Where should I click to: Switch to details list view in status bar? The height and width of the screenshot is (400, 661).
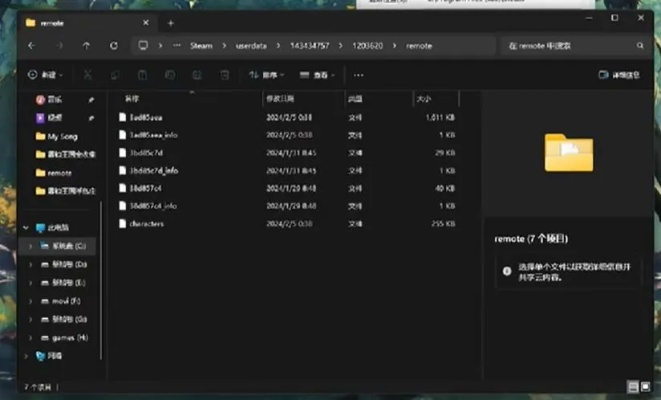pos(632,386)
